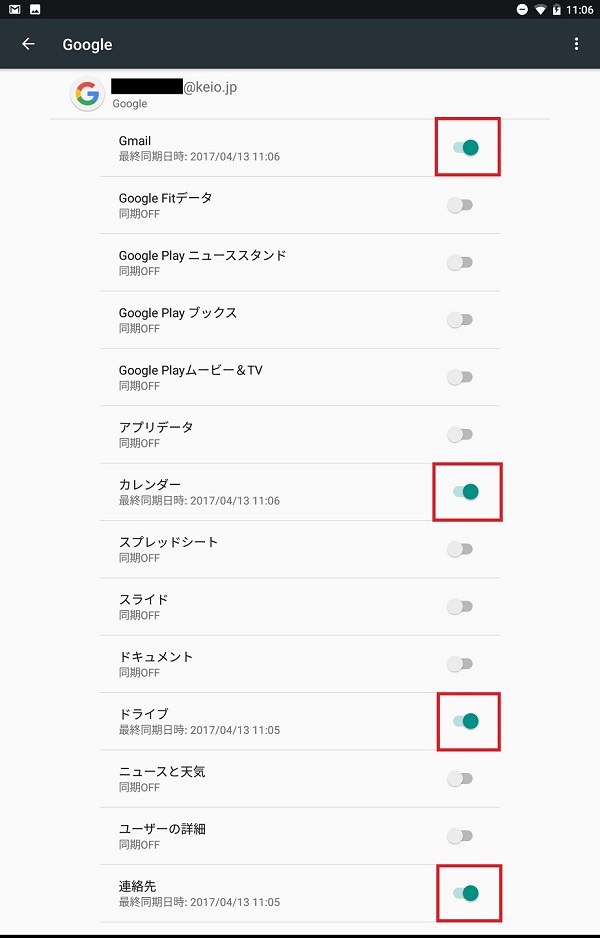Tap the do-not-disturb status icon

[x=522, y=10]
